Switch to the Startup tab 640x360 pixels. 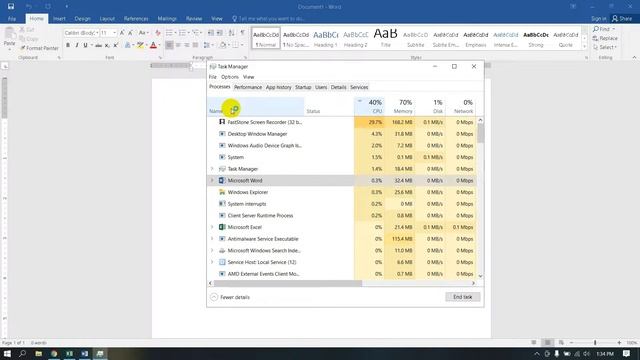pyautogui.click(x=303, y=87)
